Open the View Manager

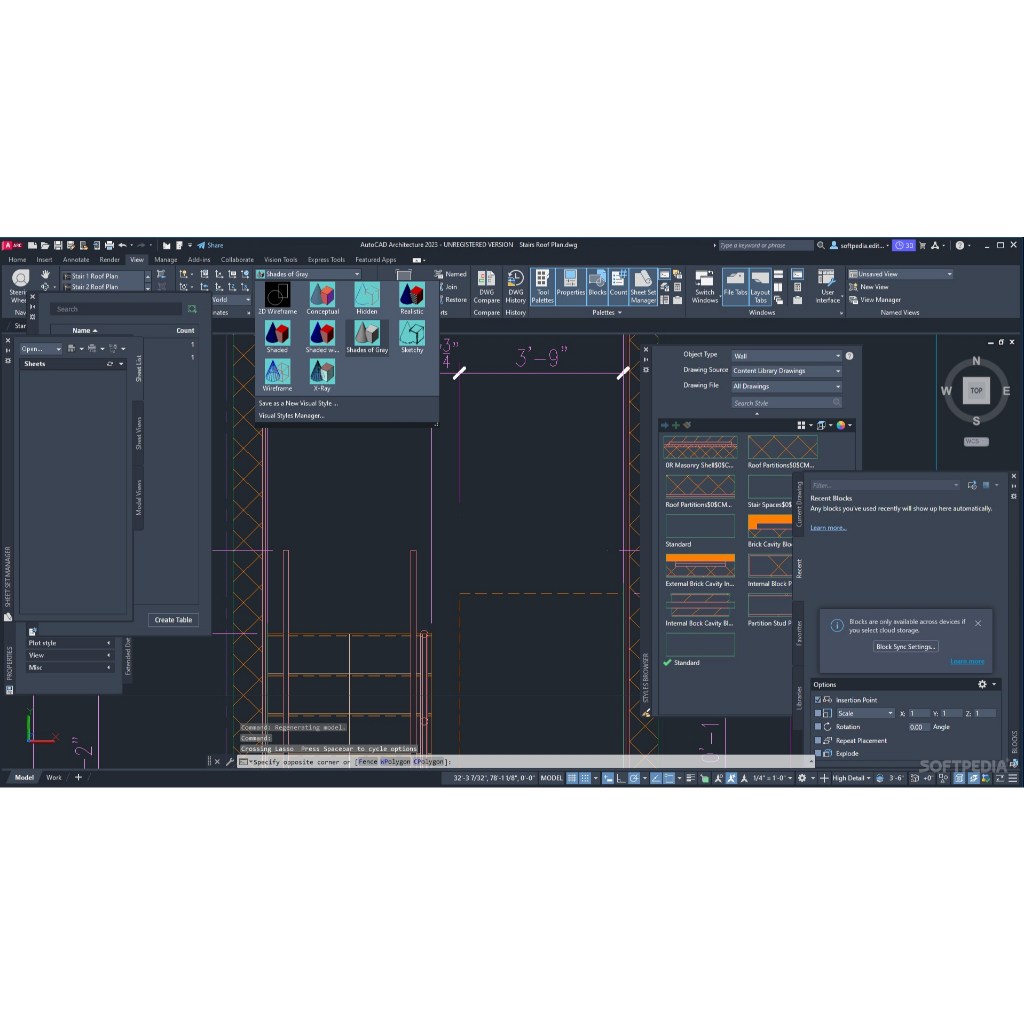[x=874, y=300]
